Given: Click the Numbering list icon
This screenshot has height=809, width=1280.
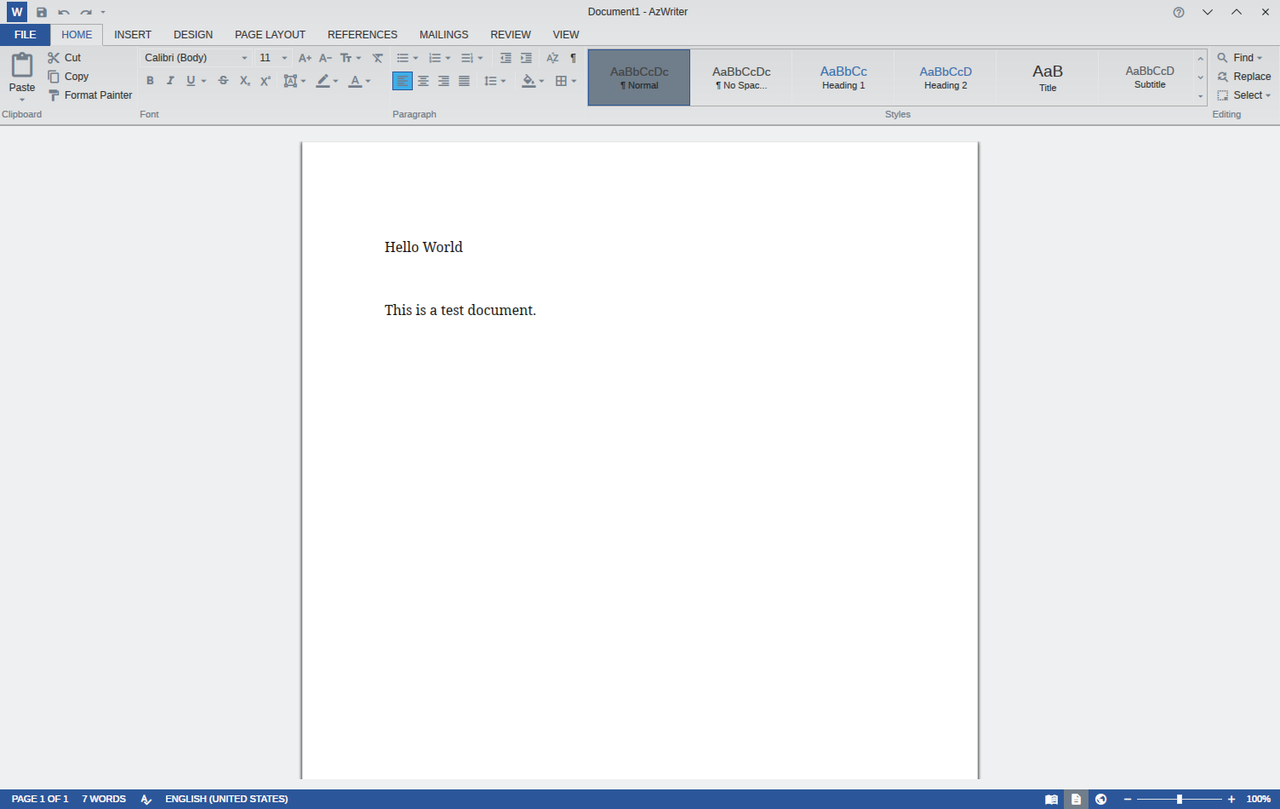Looking at the screenshot, I should click(x=434, y=58).
